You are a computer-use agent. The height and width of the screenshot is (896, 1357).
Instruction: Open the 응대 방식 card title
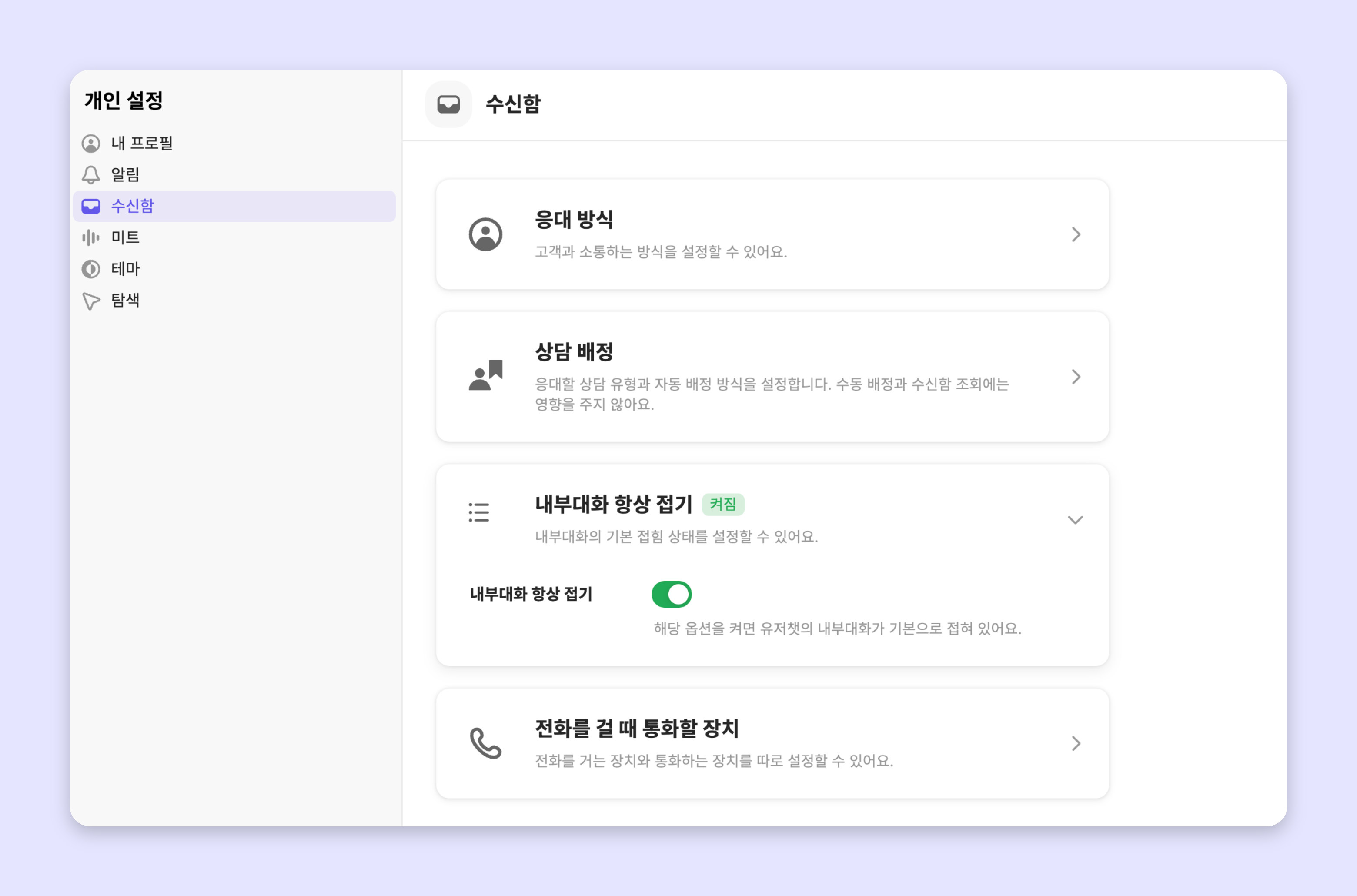[574, 219]
